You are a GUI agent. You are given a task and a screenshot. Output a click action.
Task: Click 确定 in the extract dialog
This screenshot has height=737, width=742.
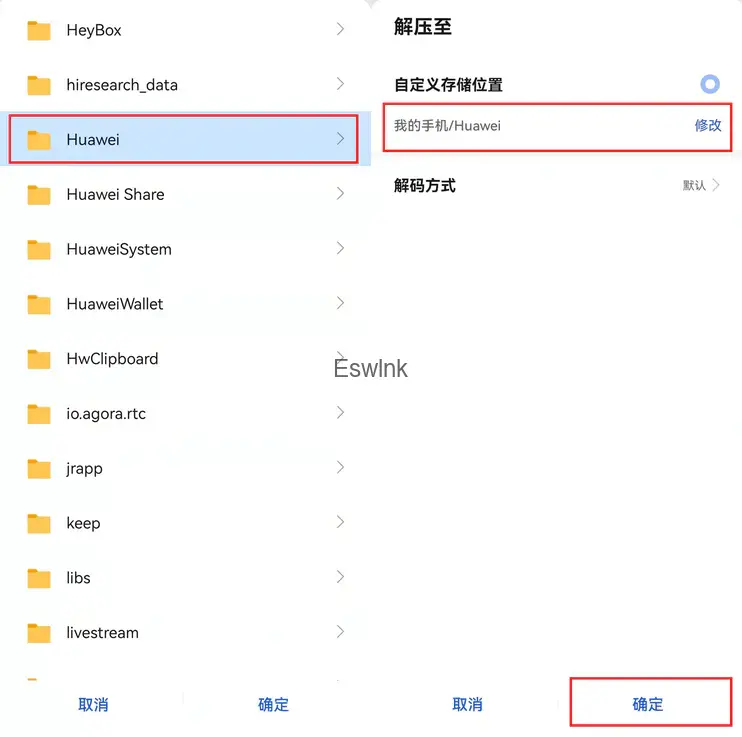point(647,704)
